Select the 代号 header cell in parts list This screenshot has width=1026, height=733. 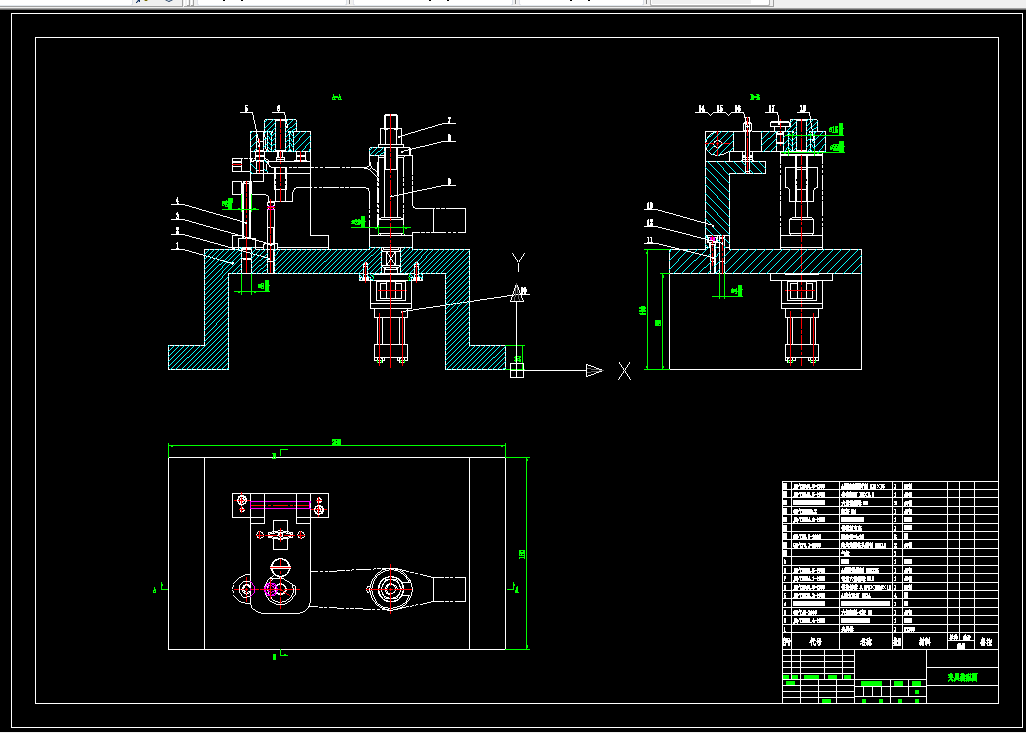point(815,642)
